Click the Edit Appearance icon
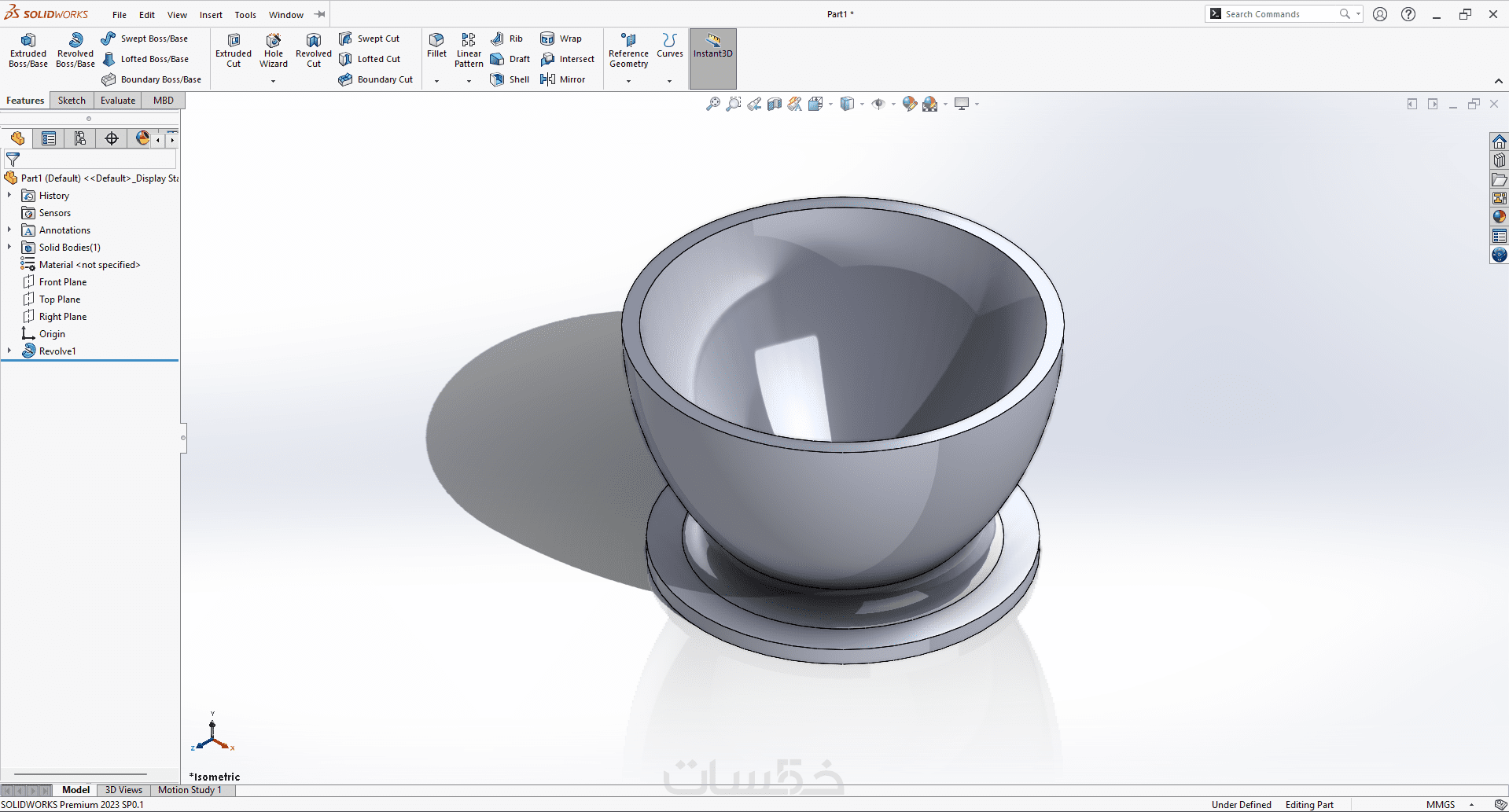Screen dimensions: 1509x812 point(910,104)
